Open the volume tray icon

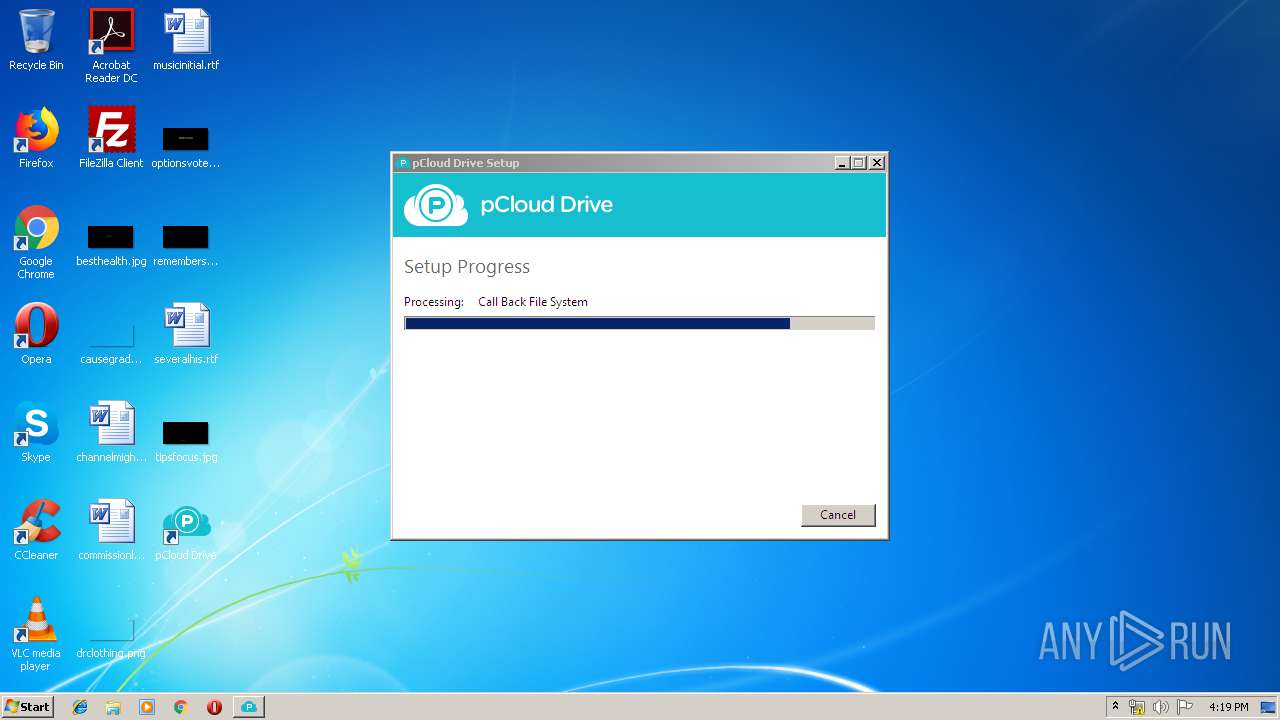coord(1160,707)
